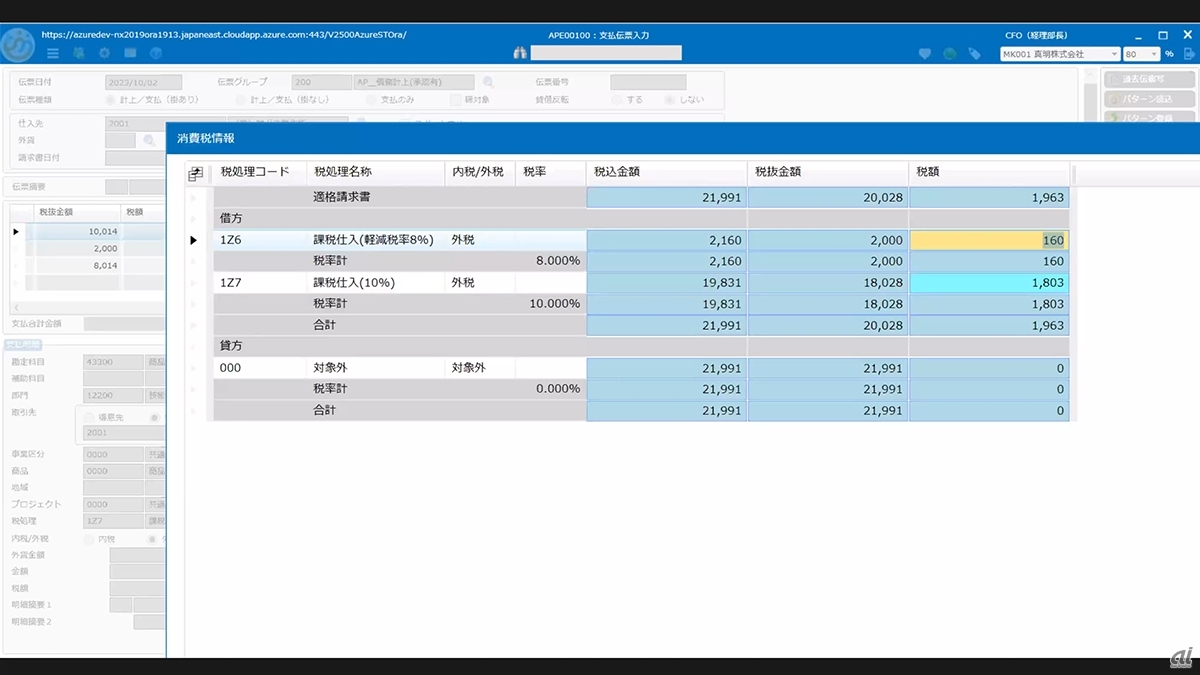The width and height of the screenshot is (1200, 675).
Task: Choose する for 貸借反転
Action: coord(616,100)
